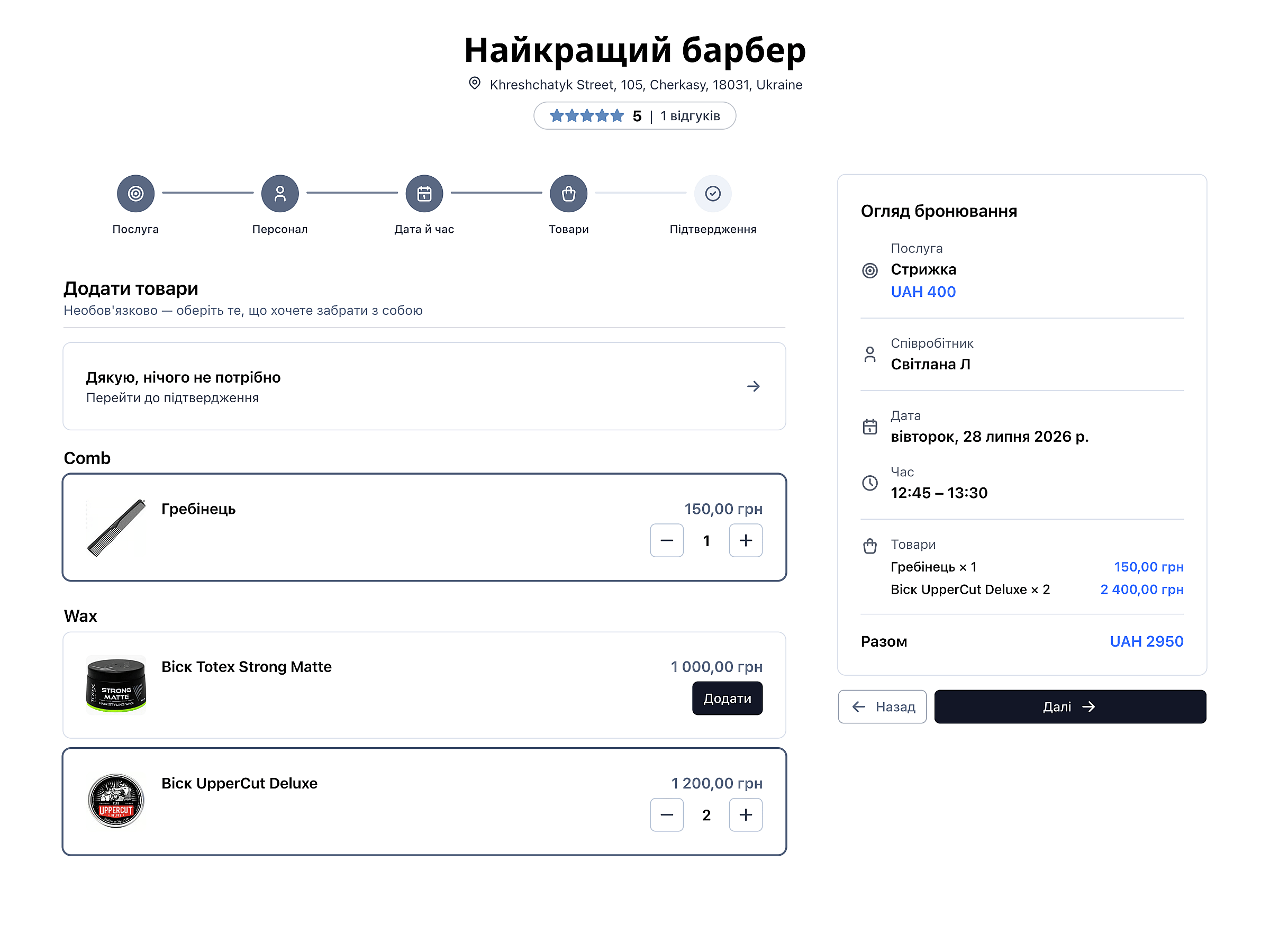Click the '1 відгуків' reviews text

point(690,116)
